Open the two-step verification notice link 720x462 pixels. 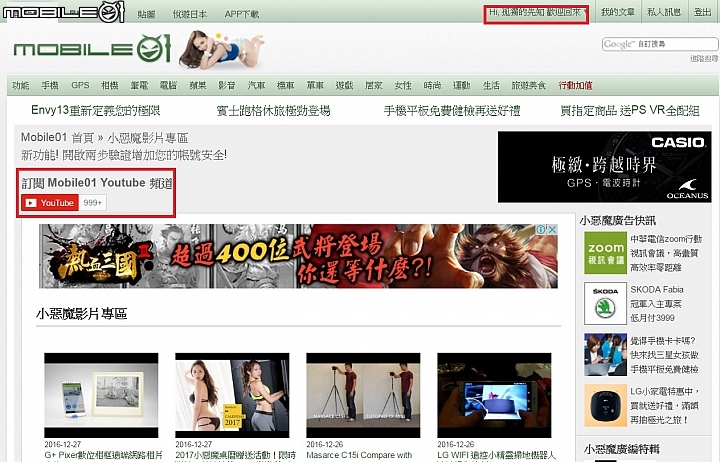pos(124,155)
